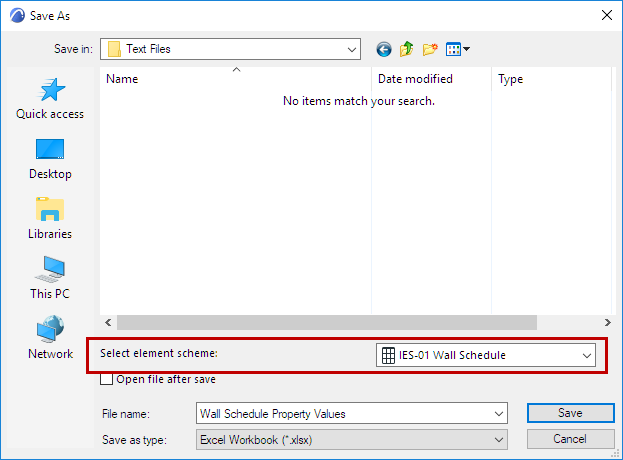623x460 pixels.
Task: Create a new folder
Action: click(431, 48)
